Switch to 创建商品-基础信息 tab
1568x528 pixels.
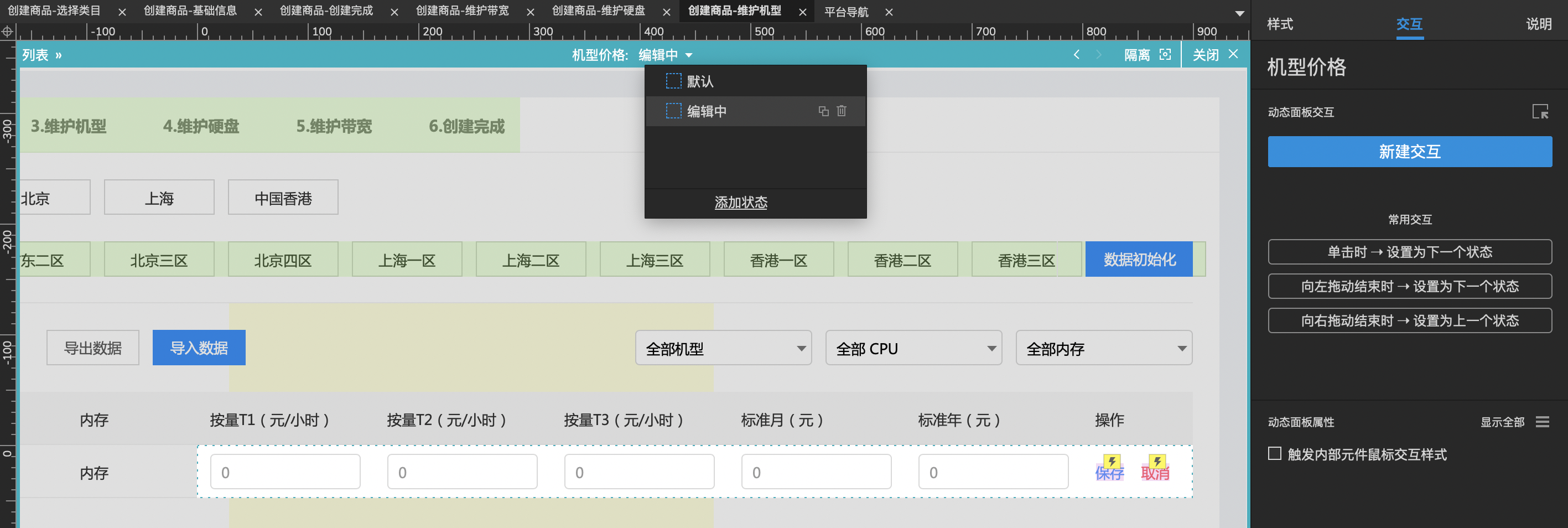(190, 11)
